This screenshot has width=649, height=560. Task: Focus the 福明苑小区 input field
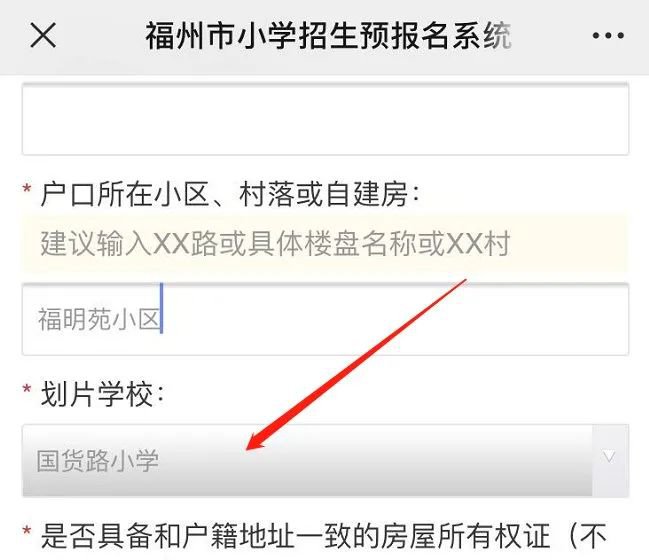pyautogui.click(x=325, y=319)
